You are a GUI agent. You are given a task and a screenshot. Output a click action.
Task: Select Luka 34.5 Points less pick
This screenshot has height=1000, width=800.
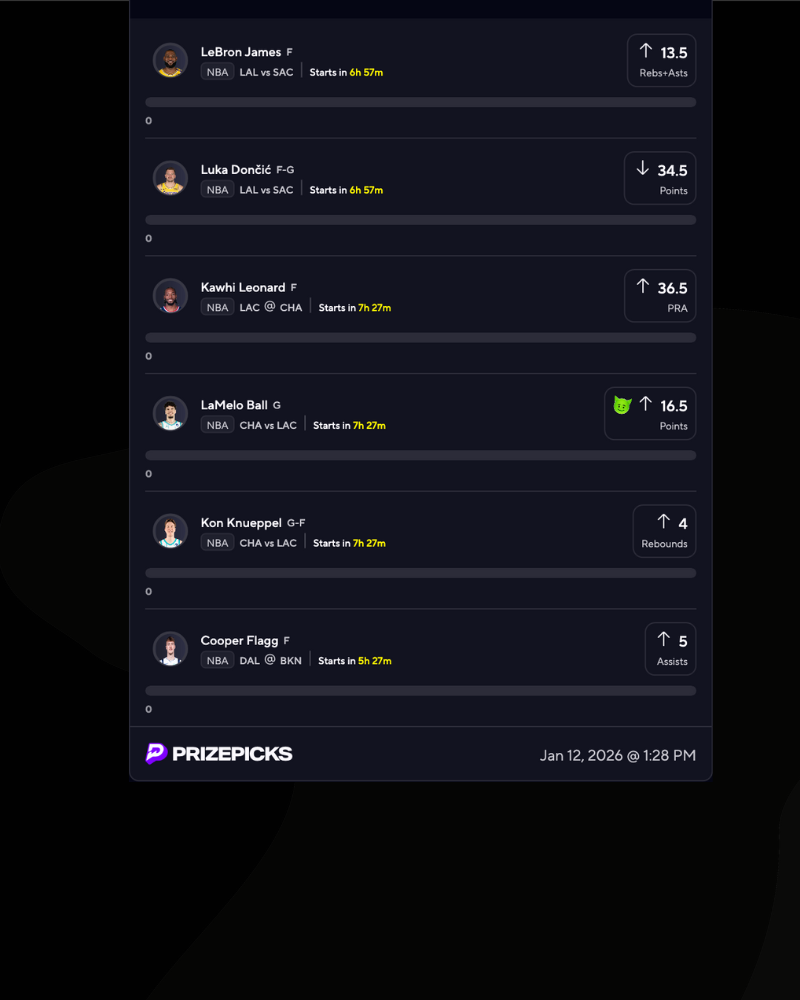(x=660, y=178)
